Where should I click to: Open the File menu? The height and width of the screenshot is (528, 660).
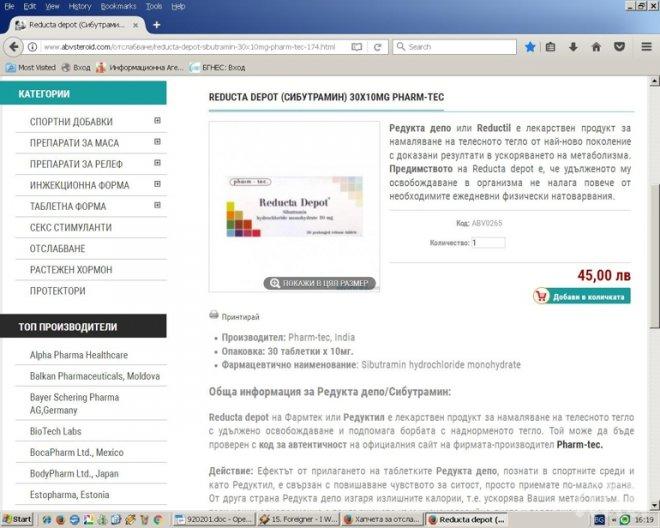10,6
